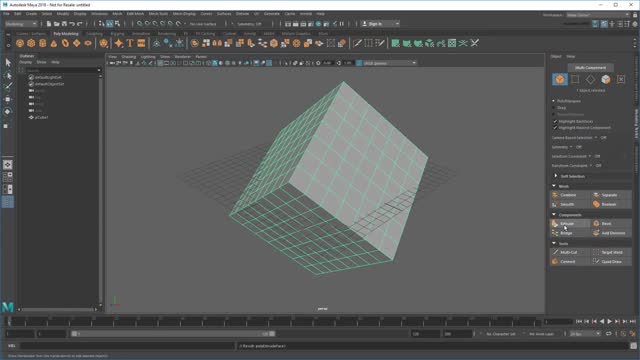This screenshot has height=360, width=640.
Task: Collapse the Components section
Action: (x=554, y=214)
